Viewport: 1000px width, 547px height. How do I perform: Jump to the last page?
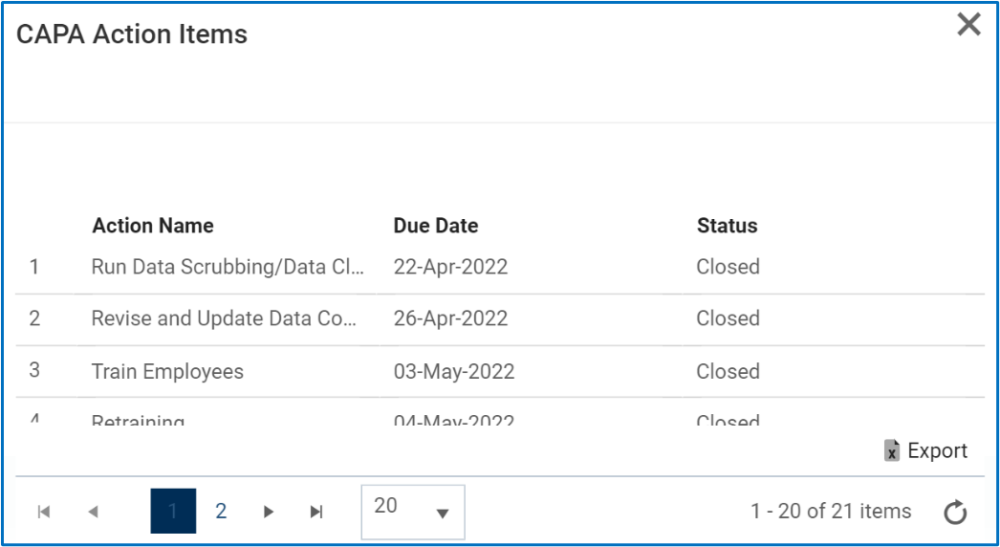316,512
